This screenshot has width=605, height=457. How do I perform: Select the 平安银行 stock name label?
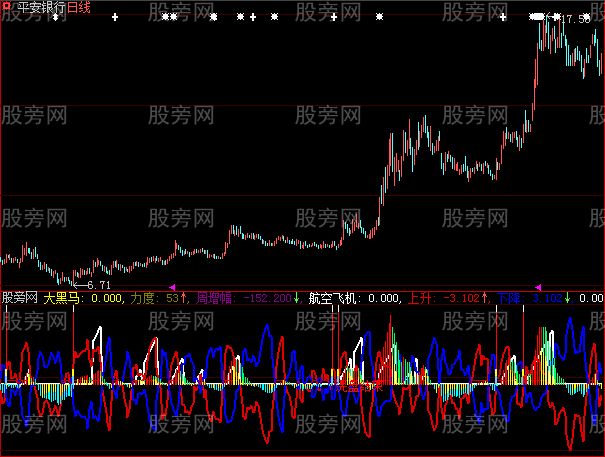click(39, 7)
